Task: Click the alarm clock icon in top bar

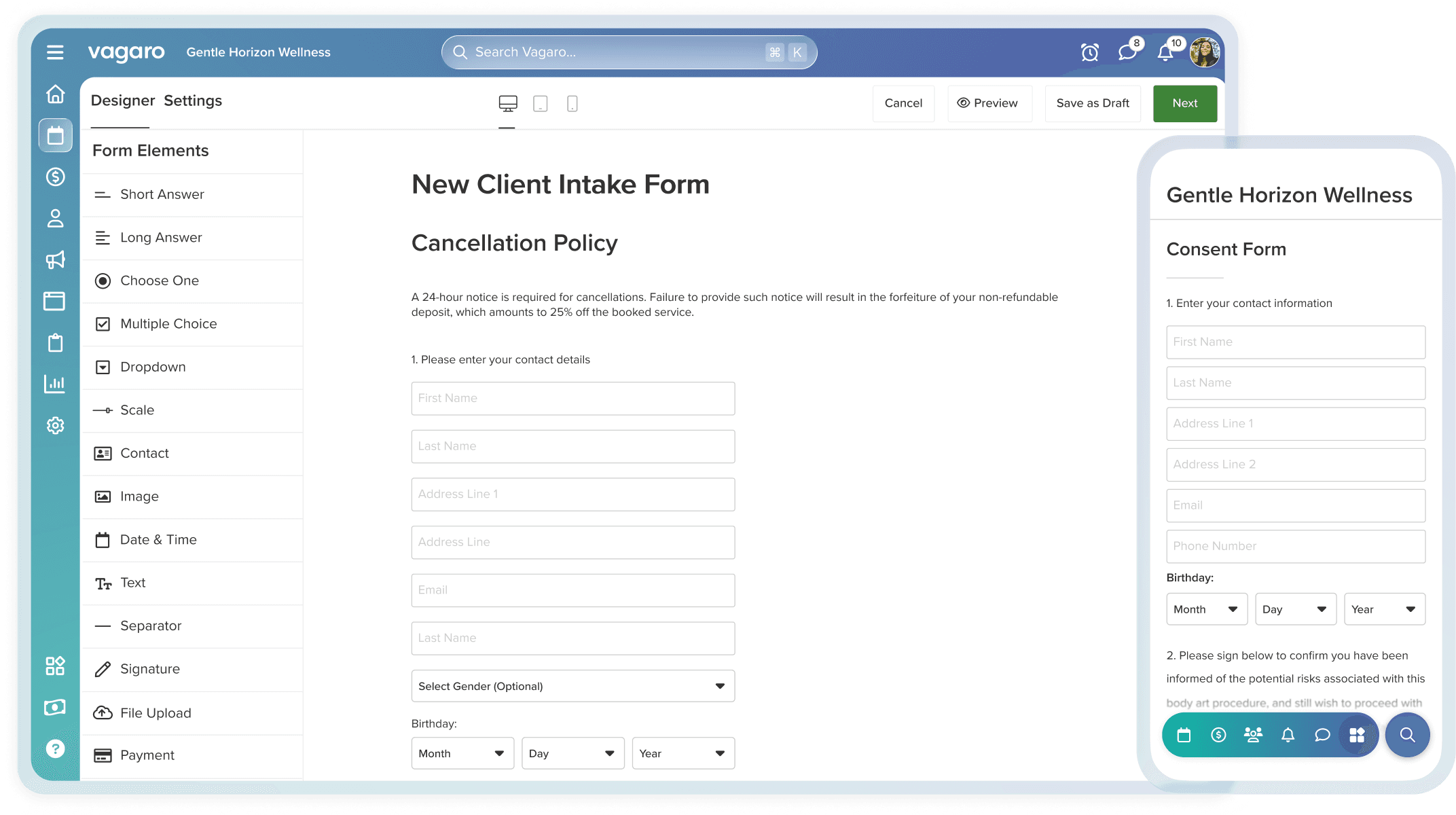Action: point(1089,52)
